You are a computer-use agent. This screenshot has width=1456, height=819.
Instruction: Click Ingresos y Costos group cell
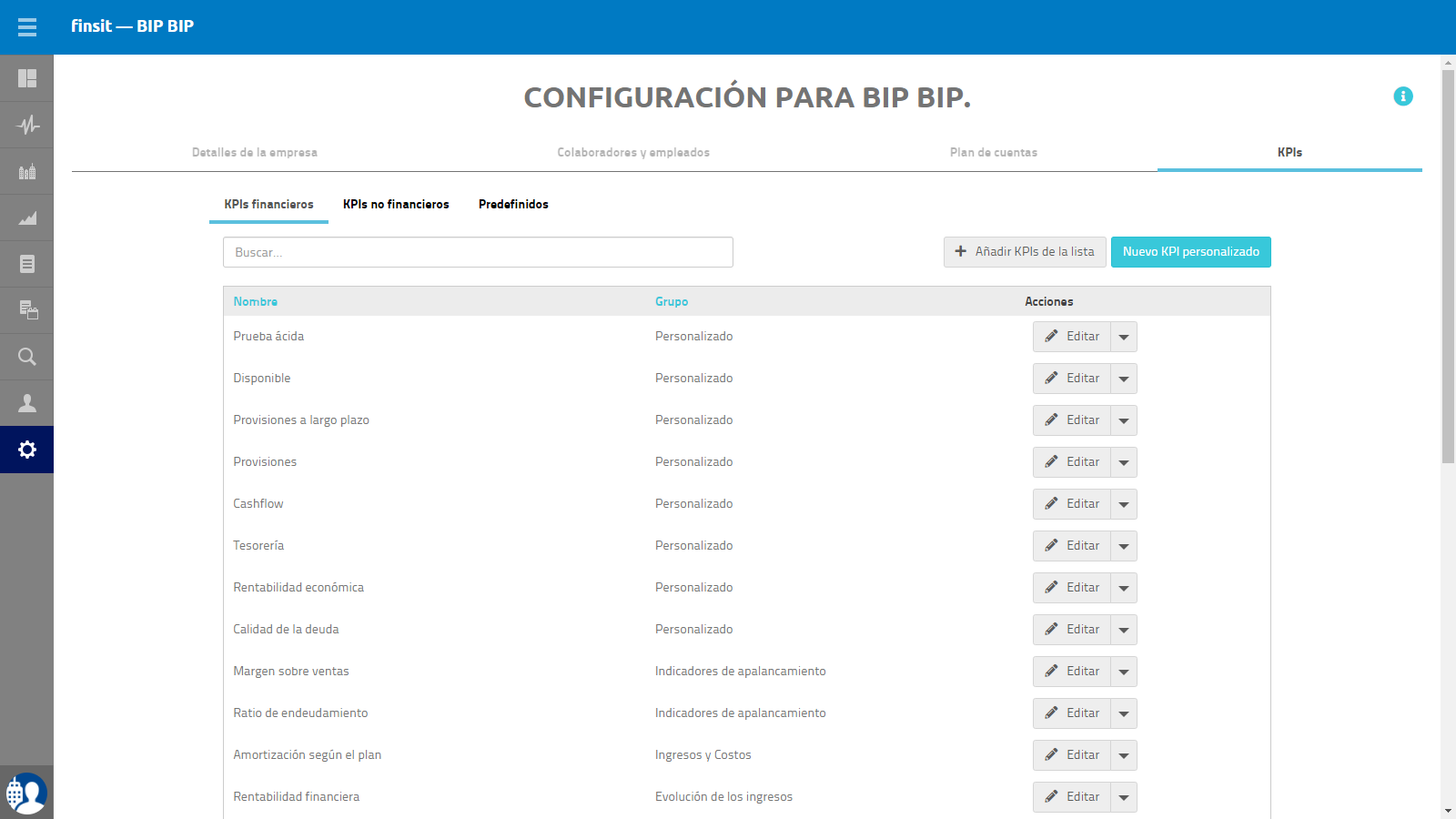pos(703,755)
